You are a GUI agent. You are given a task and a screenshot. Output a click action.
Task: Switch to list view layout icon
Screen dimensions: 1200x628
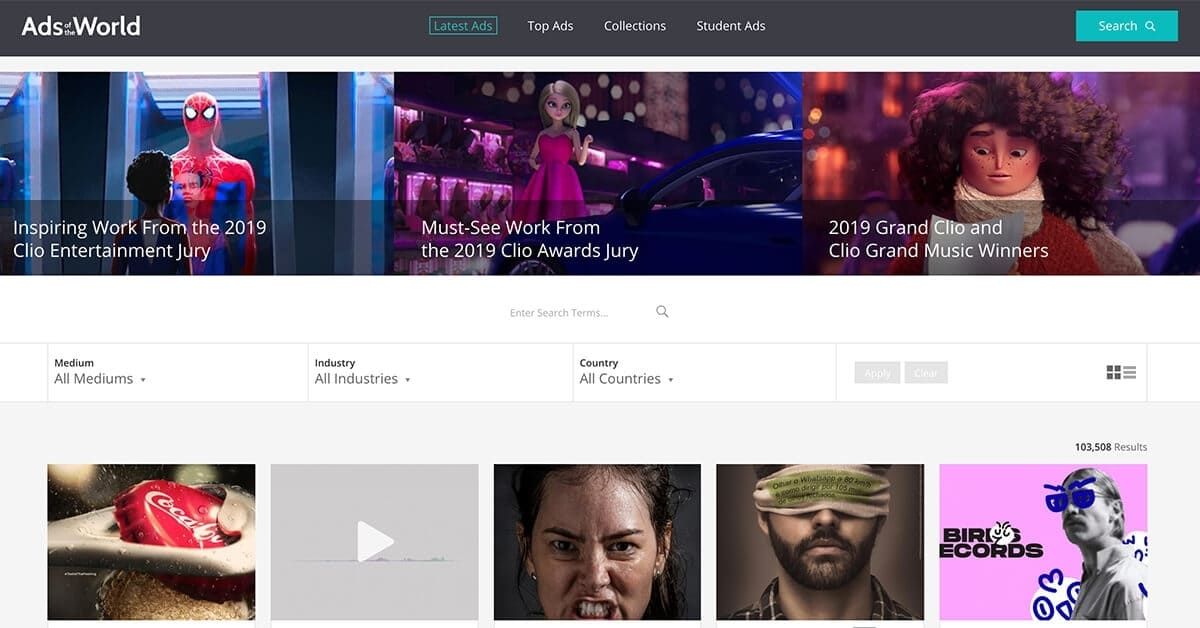(x=1130, y=372)
